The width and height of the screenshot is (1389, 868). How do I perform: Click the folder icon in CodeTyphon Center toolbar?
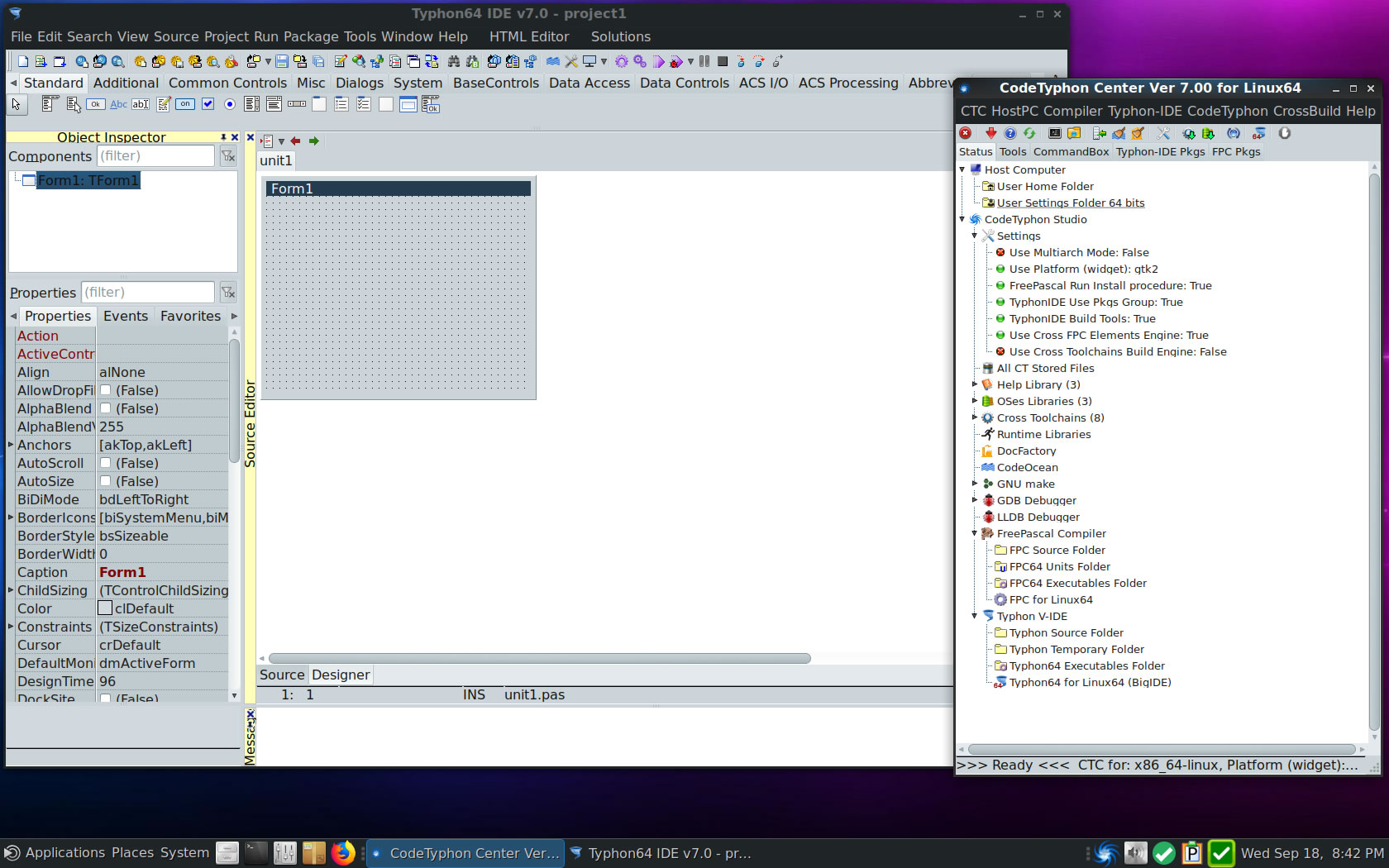point(1074,133)
